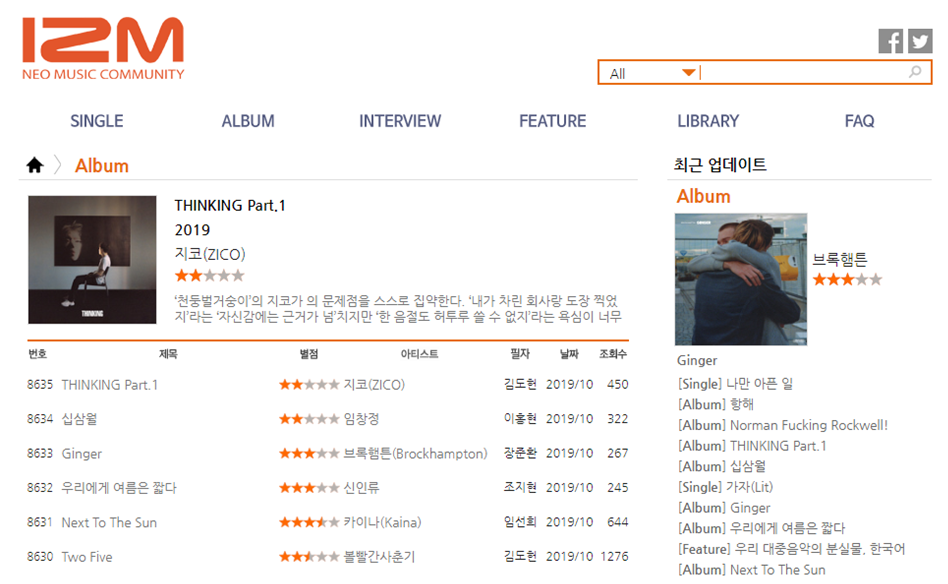Open list row Next To The Sun
Image resolution: width=948 pixels, height=584 pixels.
(109, 522)
